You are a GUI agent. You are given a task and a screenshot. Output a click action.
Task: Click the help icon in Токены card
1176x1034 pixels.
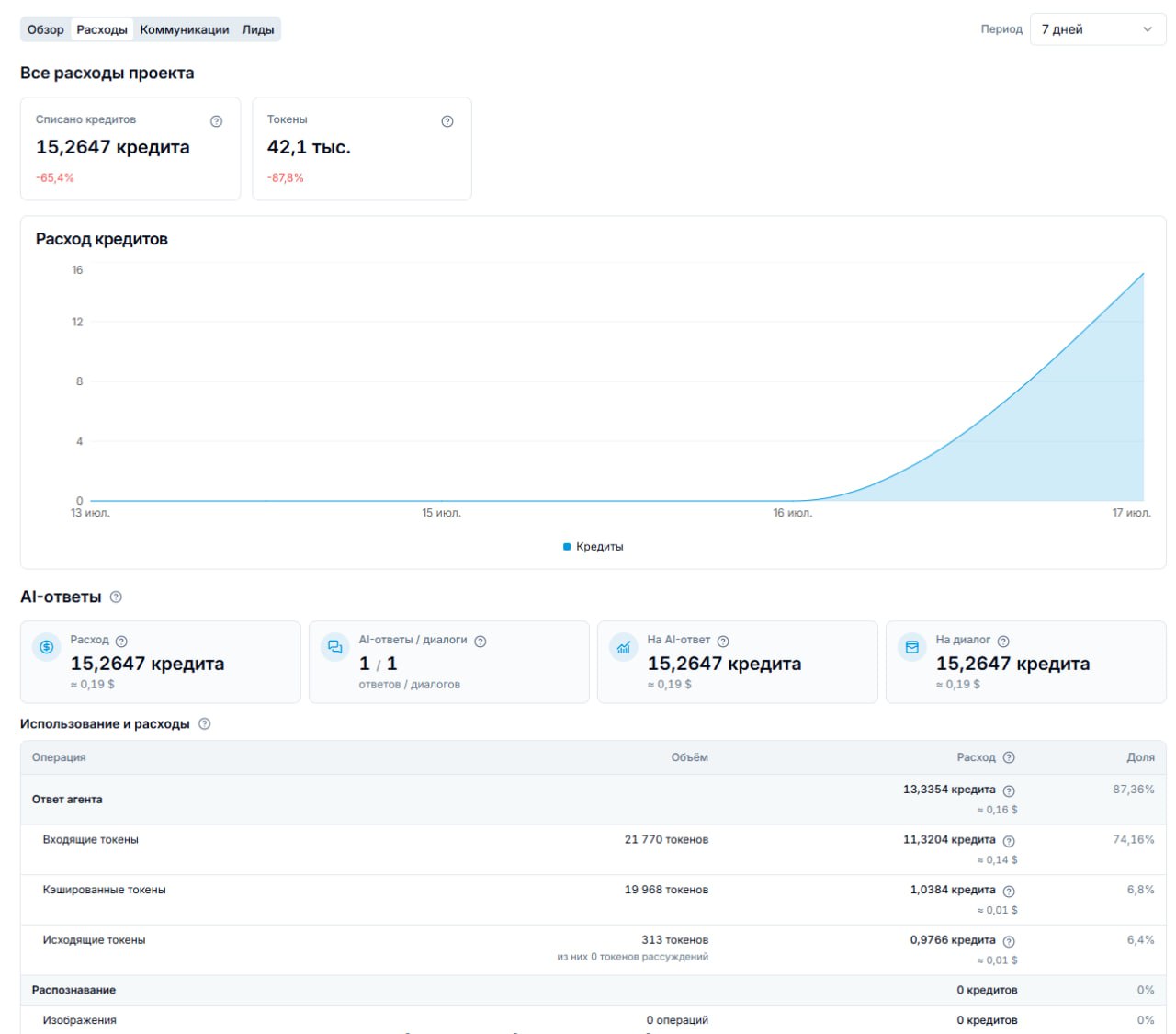pyautogui.click(x=447, y=121)
